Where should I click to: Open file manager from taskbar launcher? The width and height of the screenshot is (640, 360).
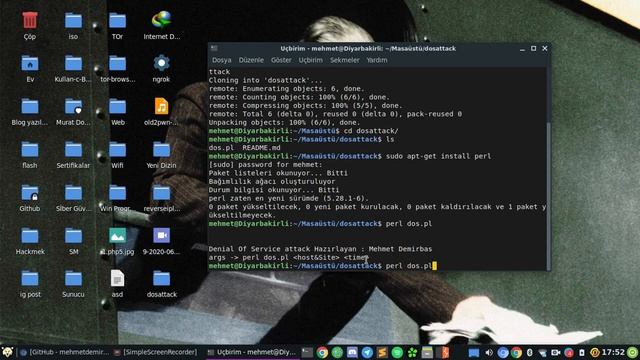427,352
